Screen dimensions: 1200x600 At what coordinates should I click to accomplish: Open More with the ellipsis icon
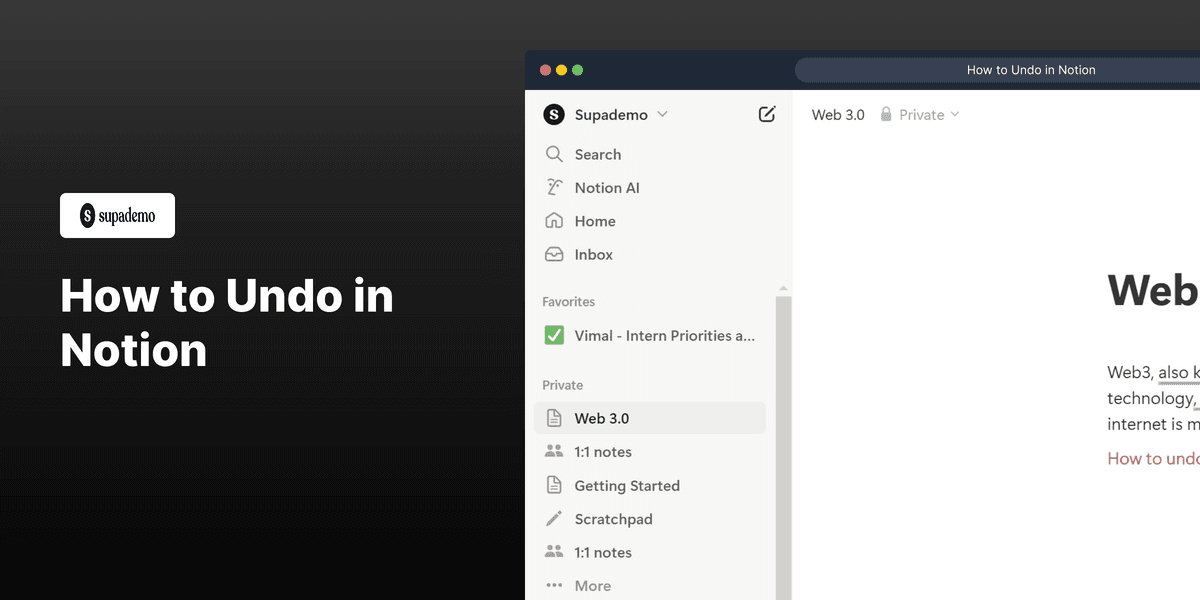click(554, 585)
